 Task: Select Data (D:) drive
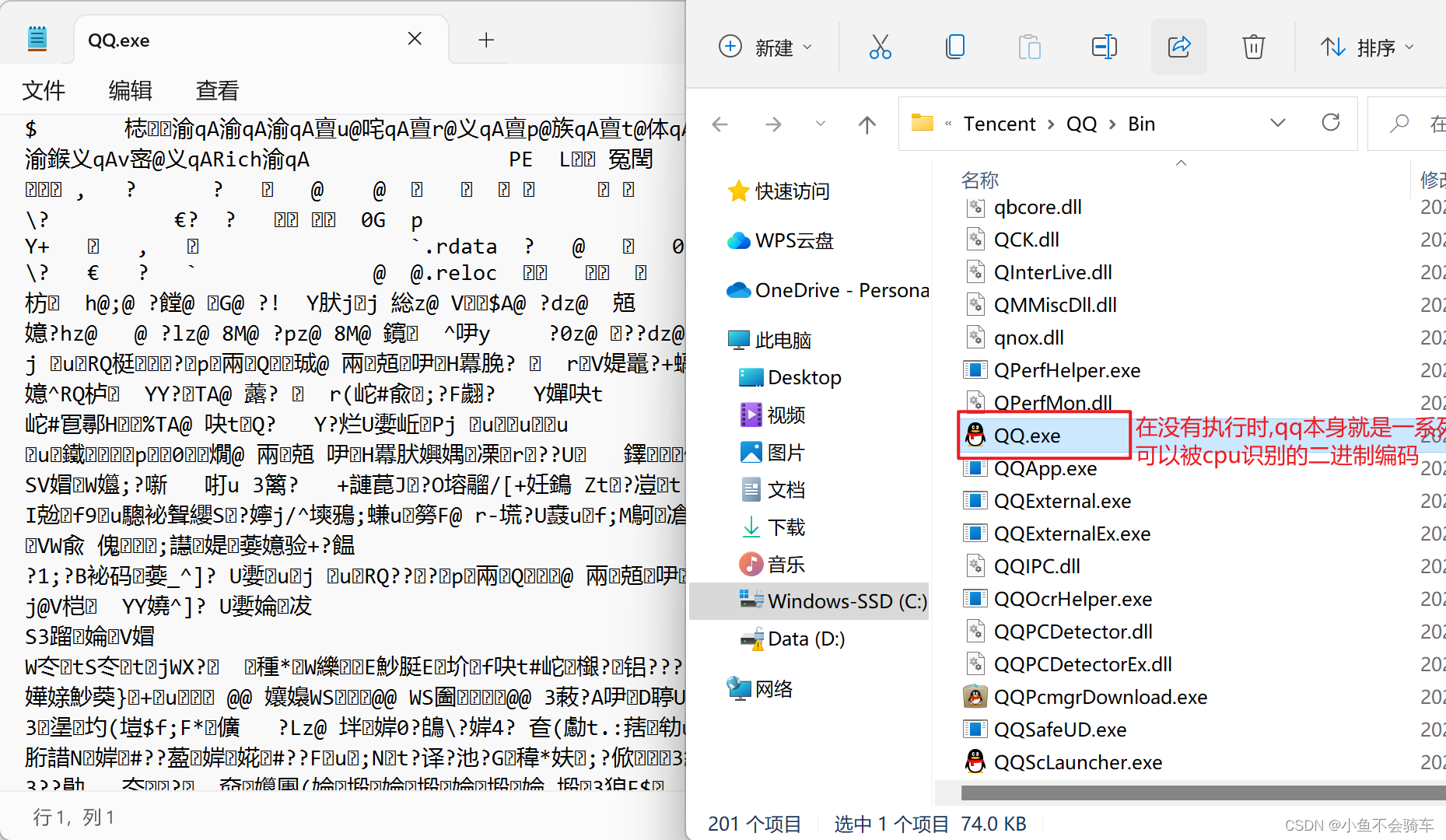point(792,639)
